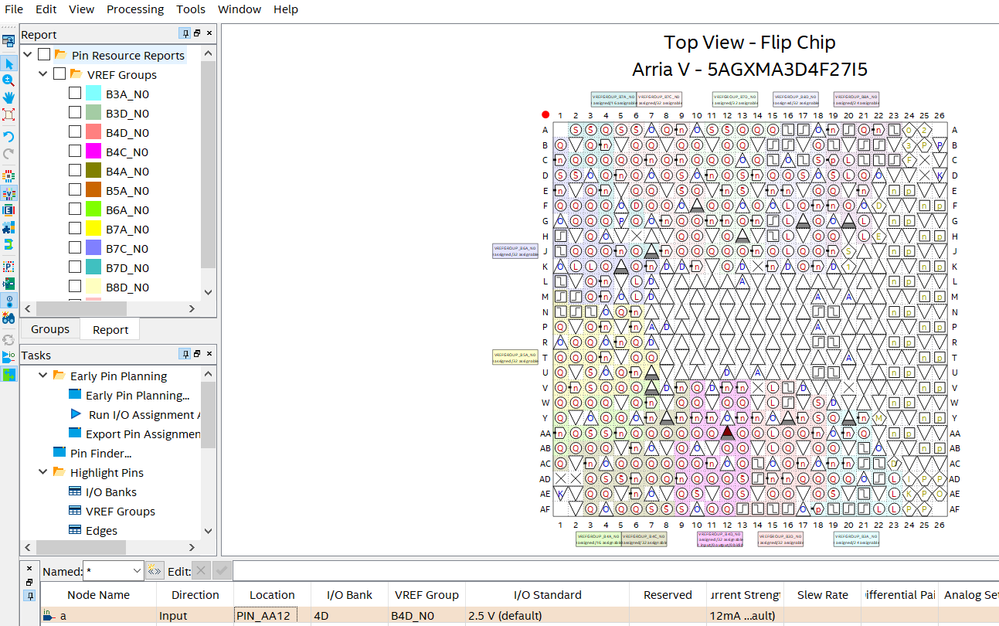Open the File menu
Screen dimensions: 999x626
pos(13,9)
